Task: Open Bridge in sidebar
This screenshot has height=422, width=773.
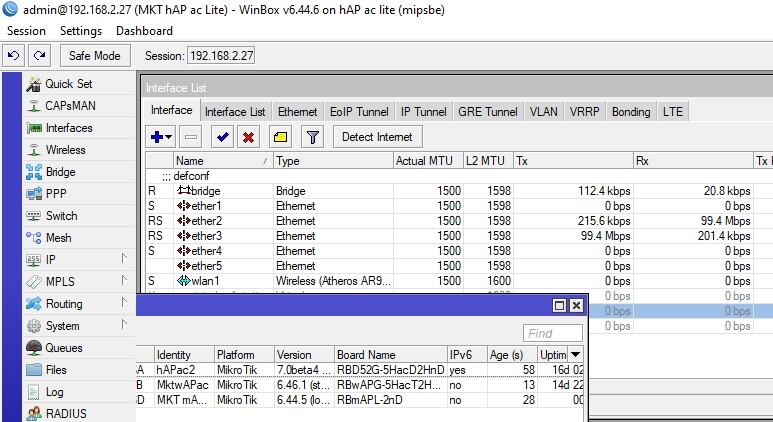Action: pos(51,172)
